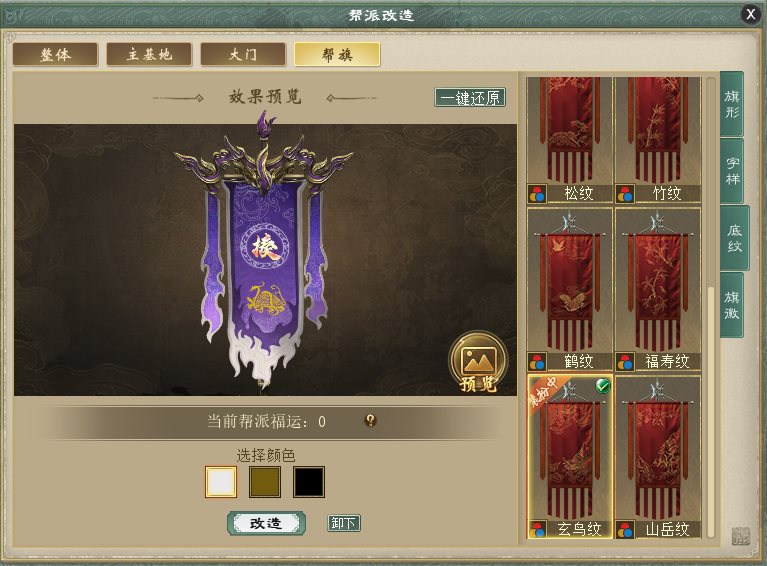
Task: Click the 预览 picture preview icon
Action: click(478, 362)
